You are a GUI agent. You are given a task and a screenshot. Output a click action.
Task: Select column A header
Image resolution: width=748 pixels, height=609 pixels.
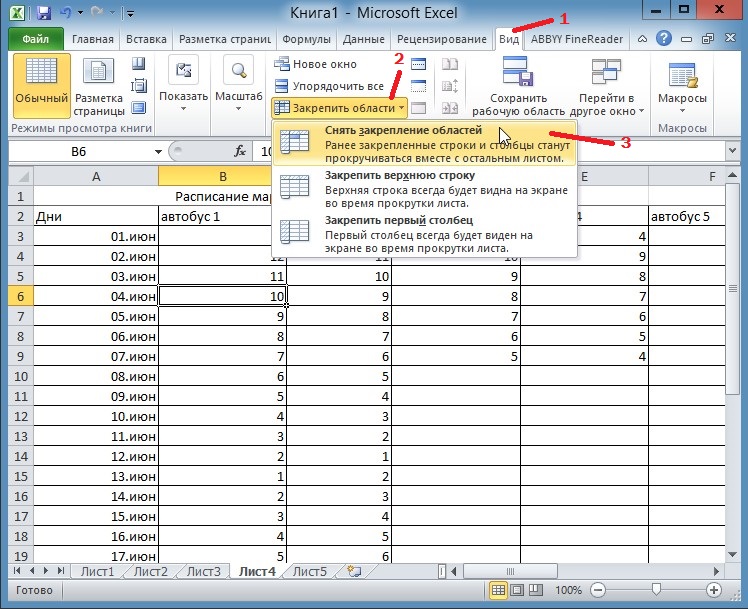pos(96,176)
